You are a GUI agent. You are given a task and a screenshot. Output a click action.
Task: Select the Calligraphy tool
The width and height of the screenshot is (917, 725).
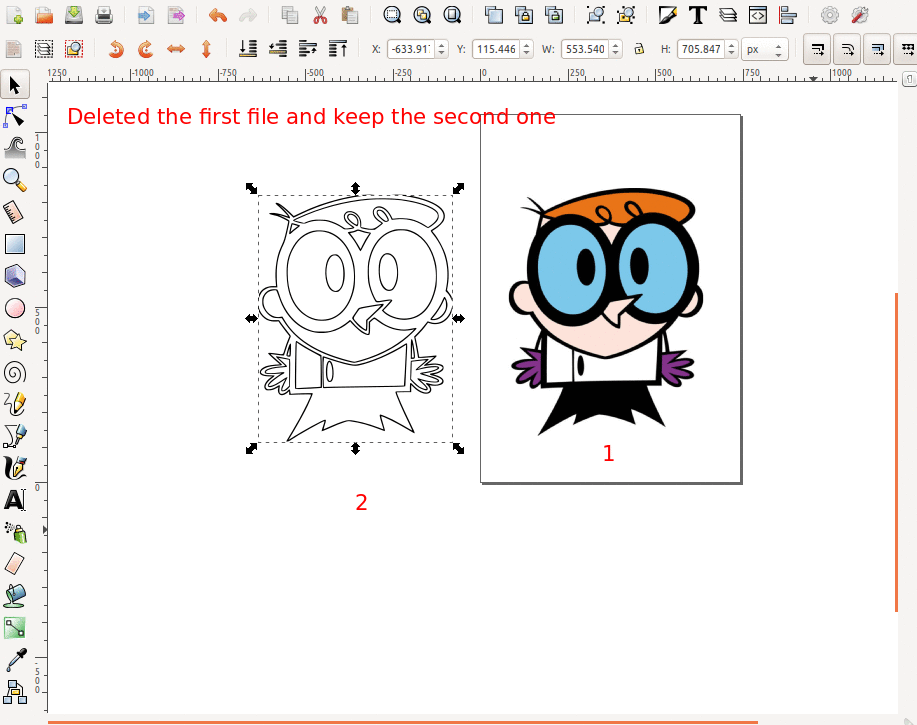point(15,467)
